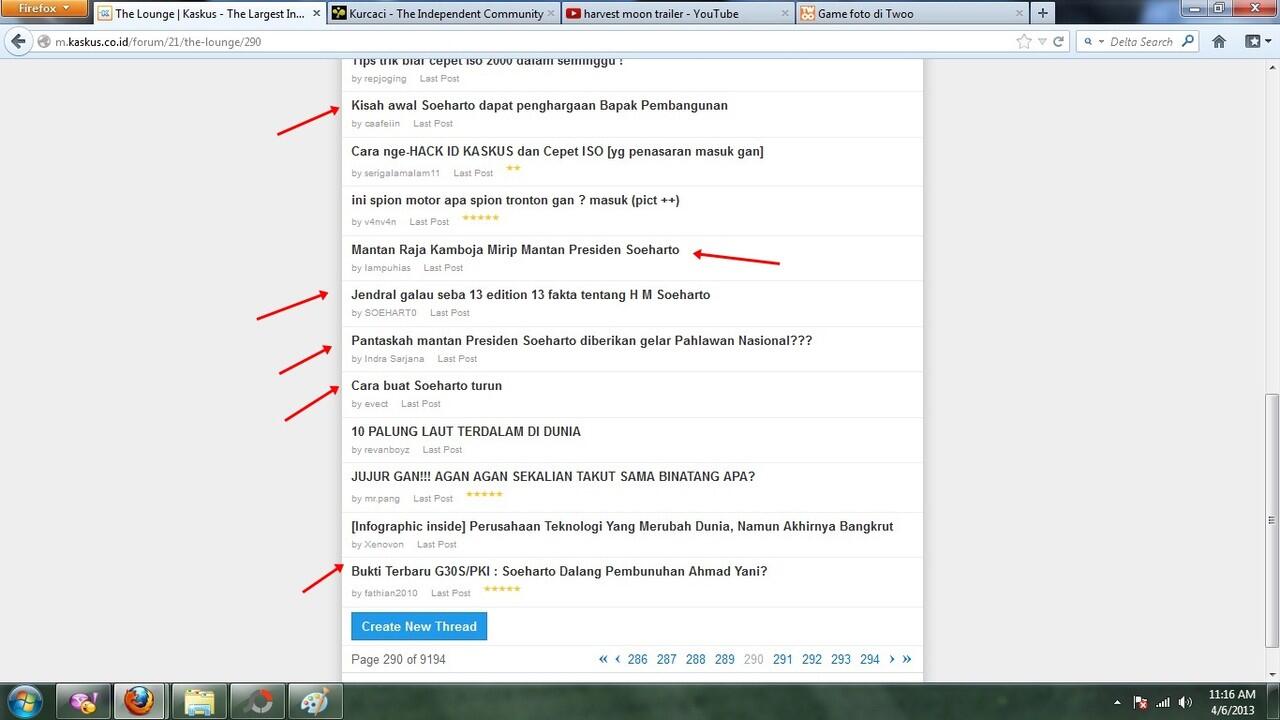Open Last Post link by fathian2010

coord(450,593)
